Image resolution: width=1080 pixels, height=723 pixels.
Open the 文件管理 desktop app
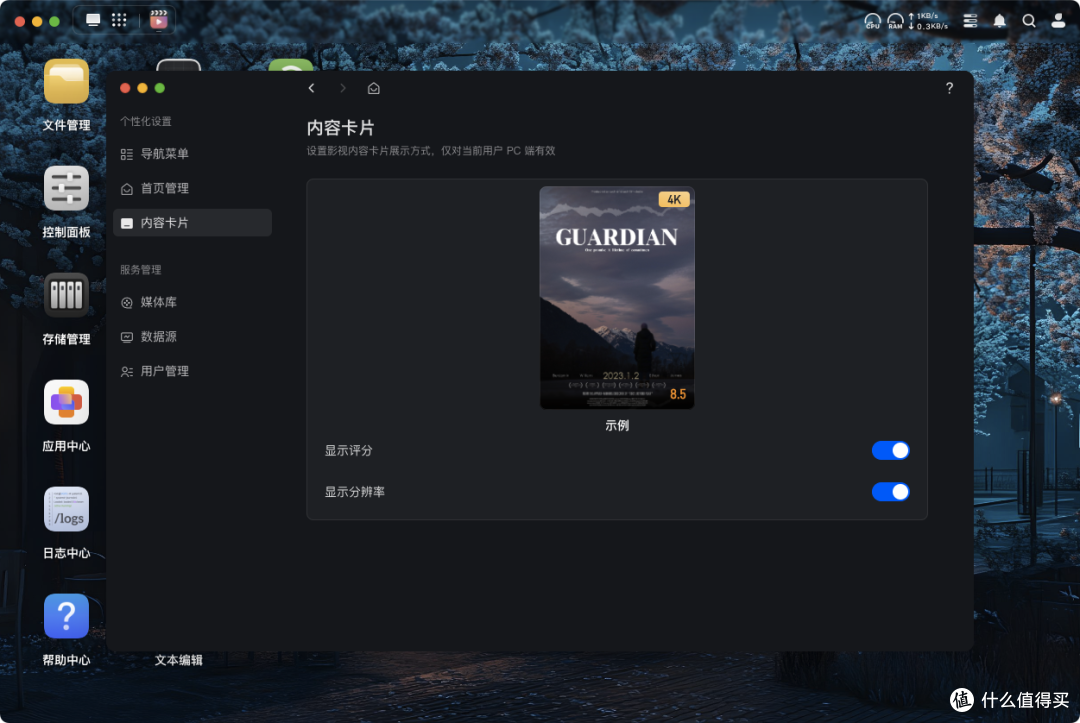pos(66,81)
